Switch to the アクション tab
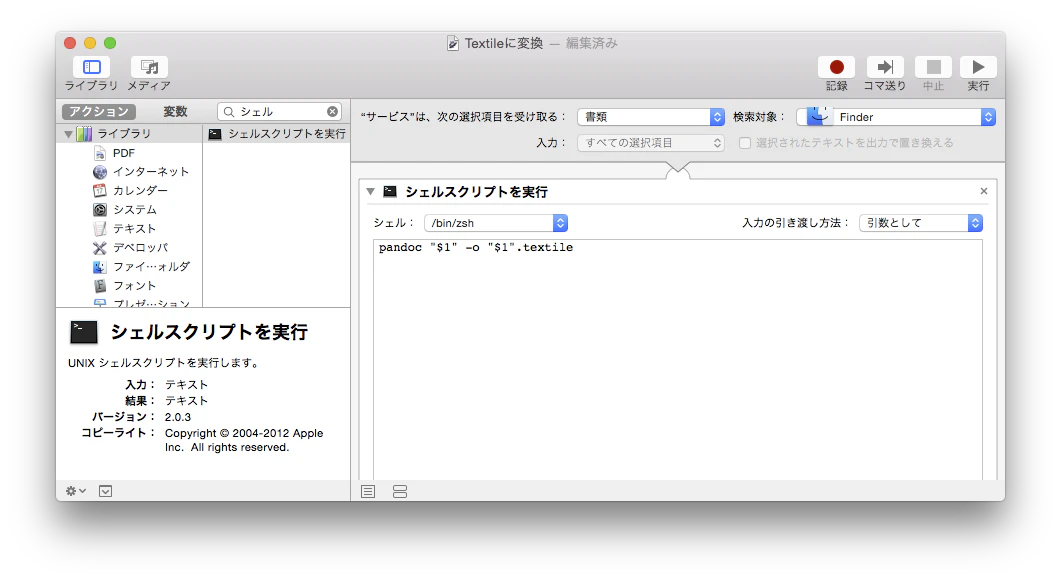1061x581 pixels. coord(99,112)
